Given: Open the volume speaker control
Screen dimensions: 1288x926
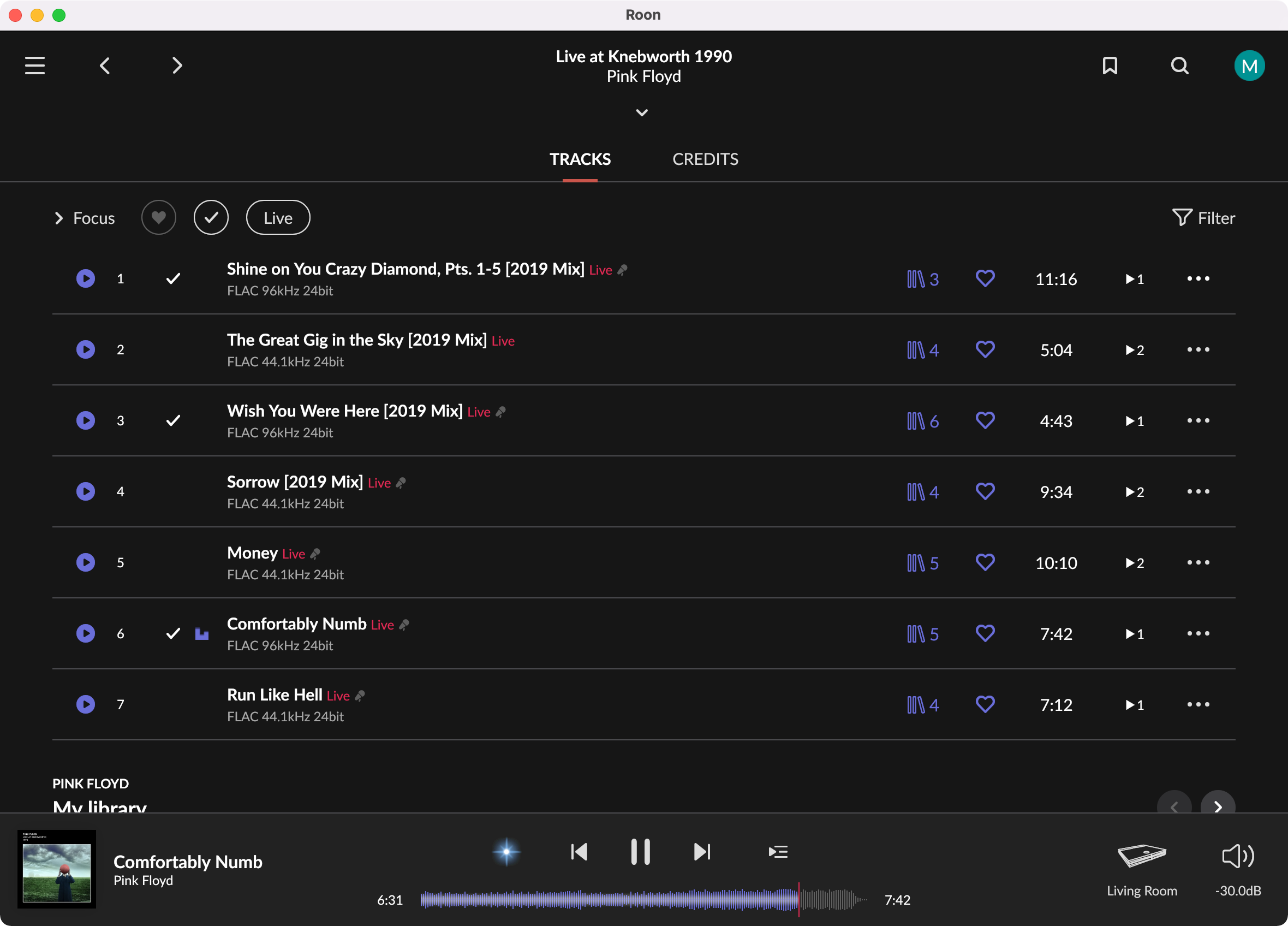Looking at the screenshot, I should [x=1237, y=856].
